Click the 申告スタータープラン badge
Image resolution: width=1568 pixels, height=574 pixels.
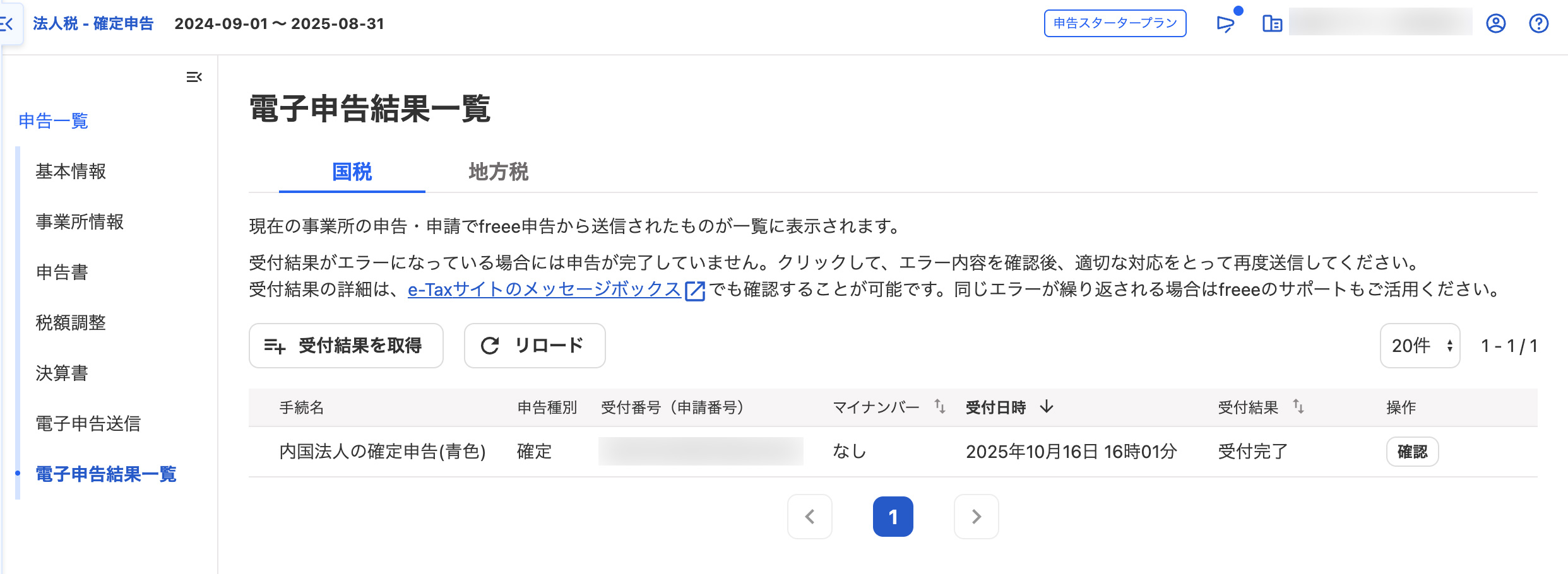(x=1115, y=23)
